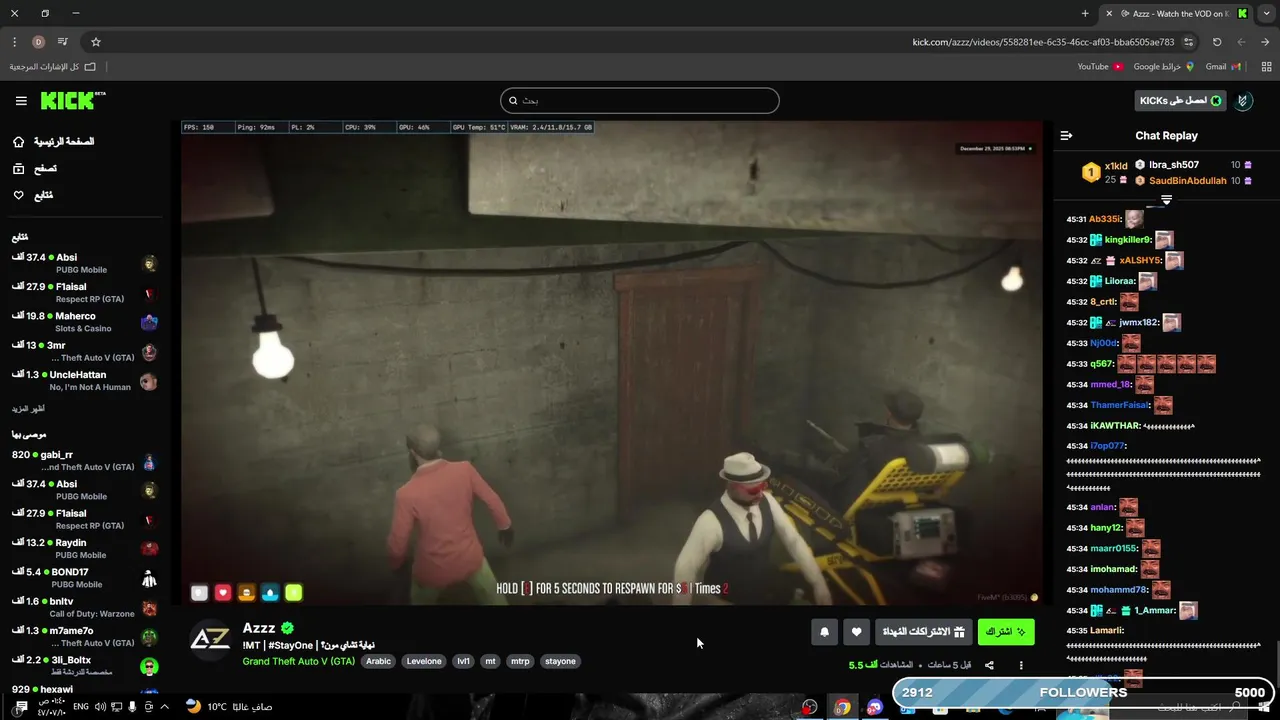1280x720 pixels.
Task: Open Azzz channel name link
Action: pos(259,628)
